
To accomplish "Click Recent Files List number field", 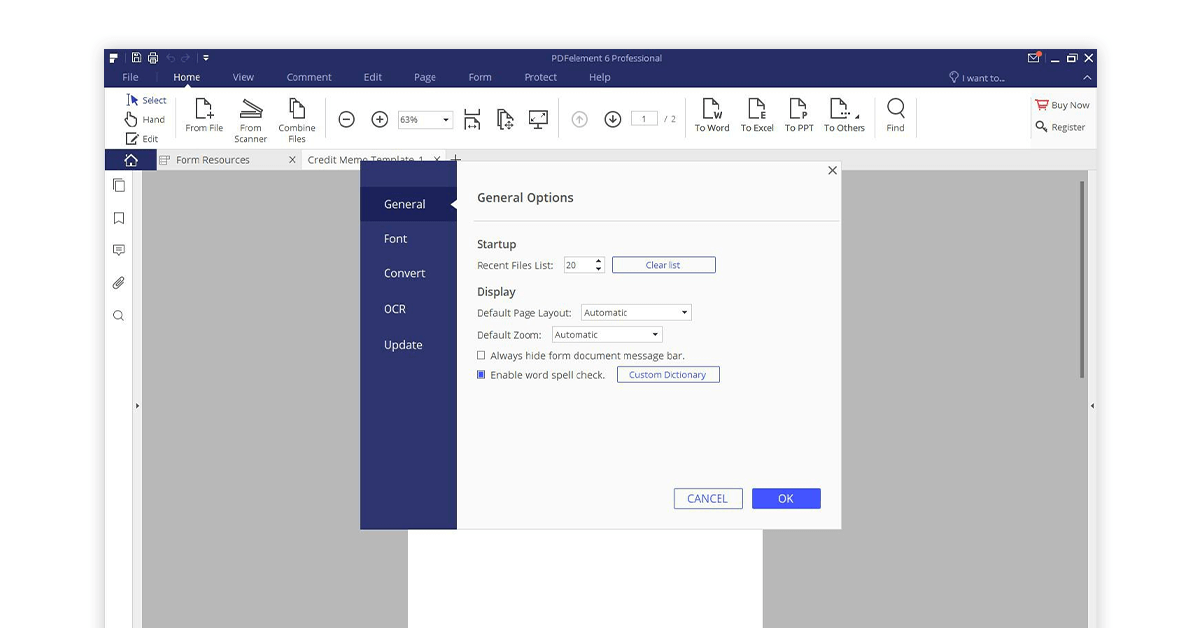I will pyautogui.click(x=584, y=265).
